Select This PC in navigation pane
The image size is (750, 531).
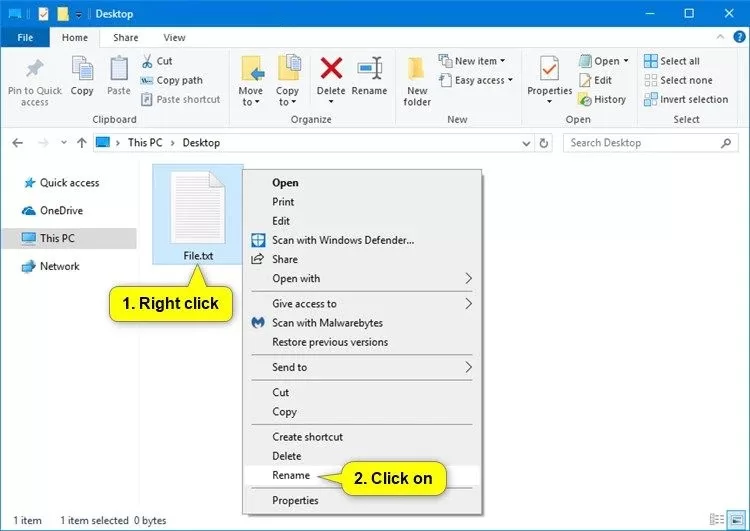pos(69,238)
